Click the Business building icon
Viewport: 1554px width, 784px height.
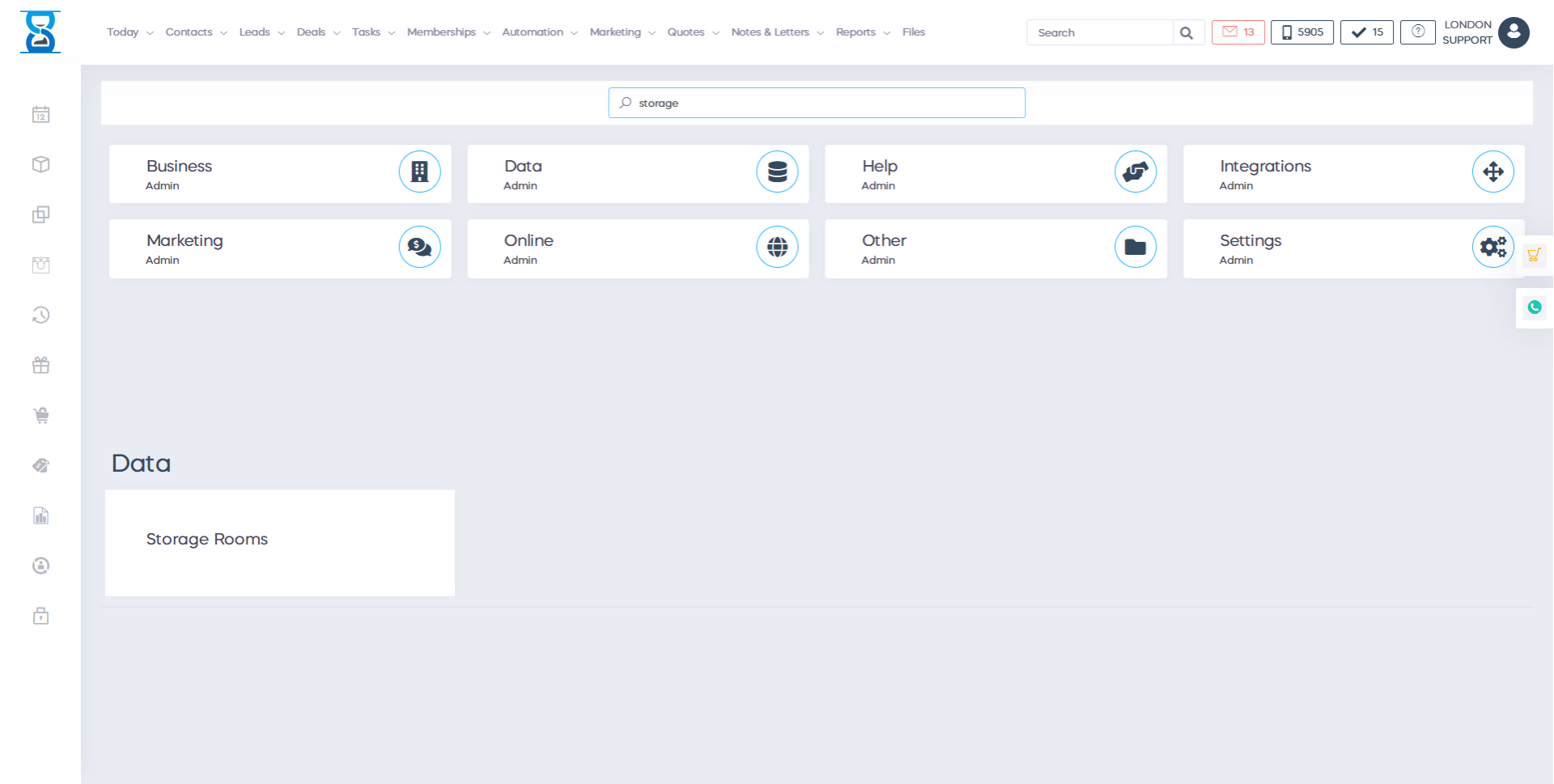(419, 172)
